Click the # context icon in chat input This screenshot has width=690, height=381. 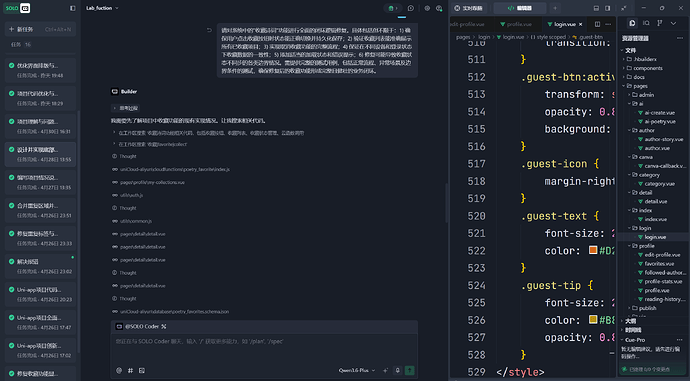[x=130, y=370]
